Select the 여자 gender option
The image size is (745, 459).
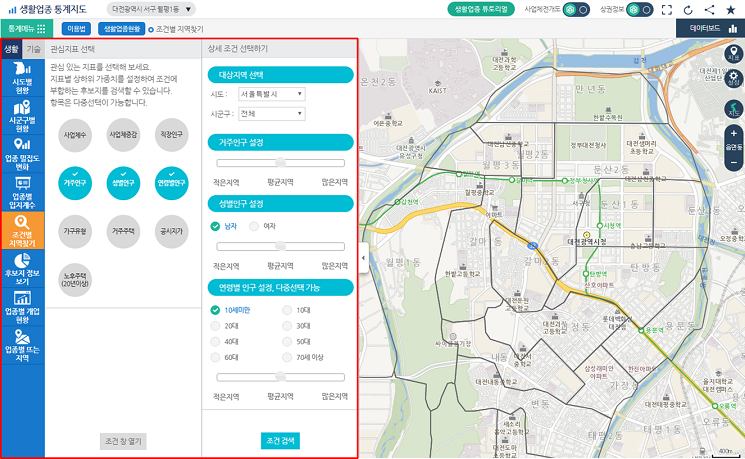(x=254, y=226)
